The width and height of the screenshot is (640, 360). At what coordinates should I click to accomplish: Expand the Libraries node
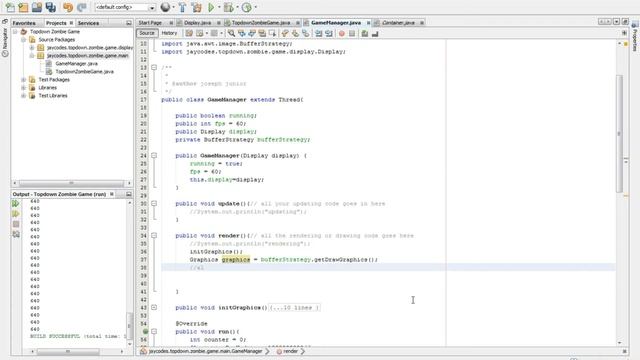(24, 88)
